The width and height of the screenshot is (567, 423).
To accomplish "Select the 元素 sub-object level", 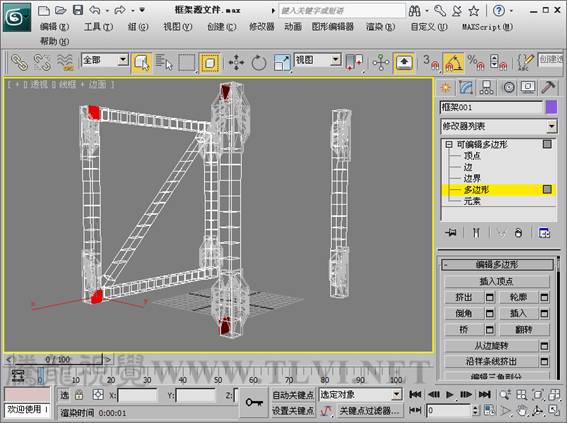I will (x=472, y=201).
